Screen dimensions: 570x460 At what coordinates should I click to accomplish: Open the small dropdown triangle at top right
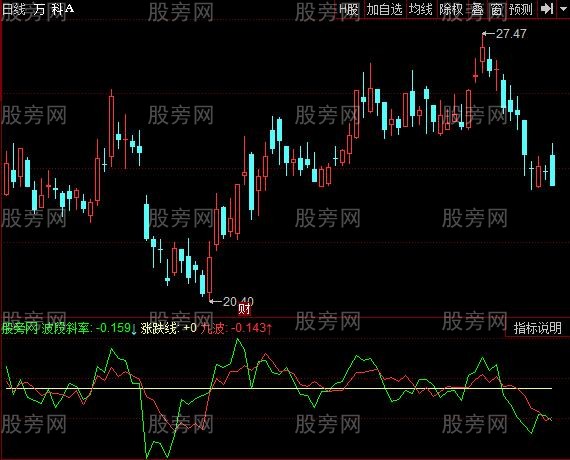click(x=563, y=9)
